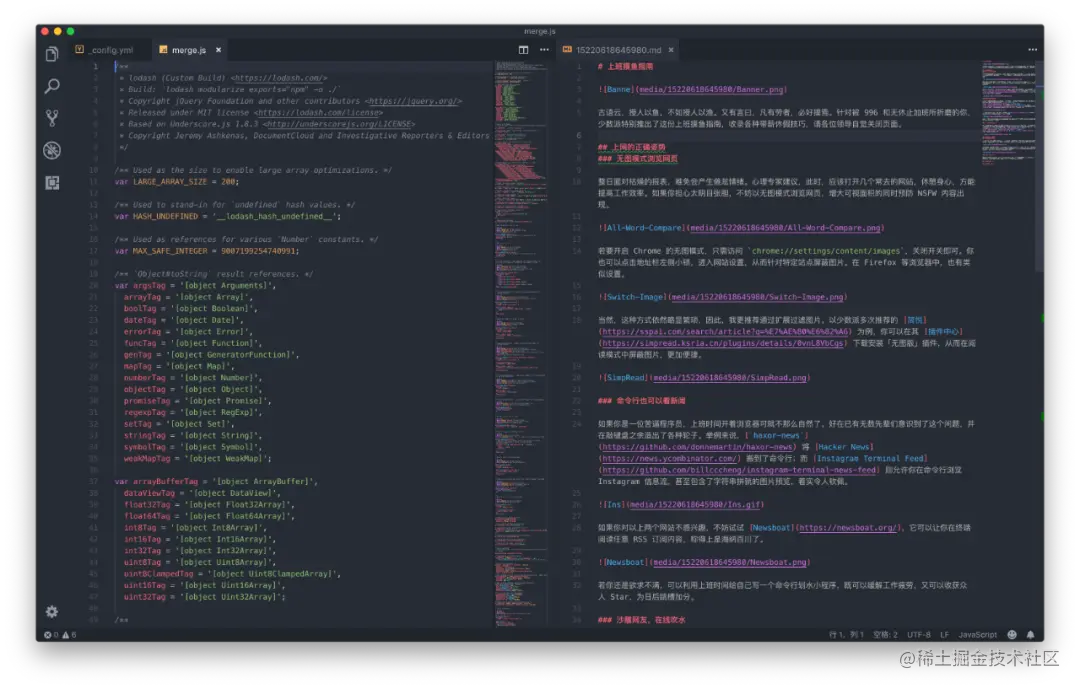The image size is (1080, 689).
Task: Click the uint8ClampedTag line
Action: coord(232,574)
